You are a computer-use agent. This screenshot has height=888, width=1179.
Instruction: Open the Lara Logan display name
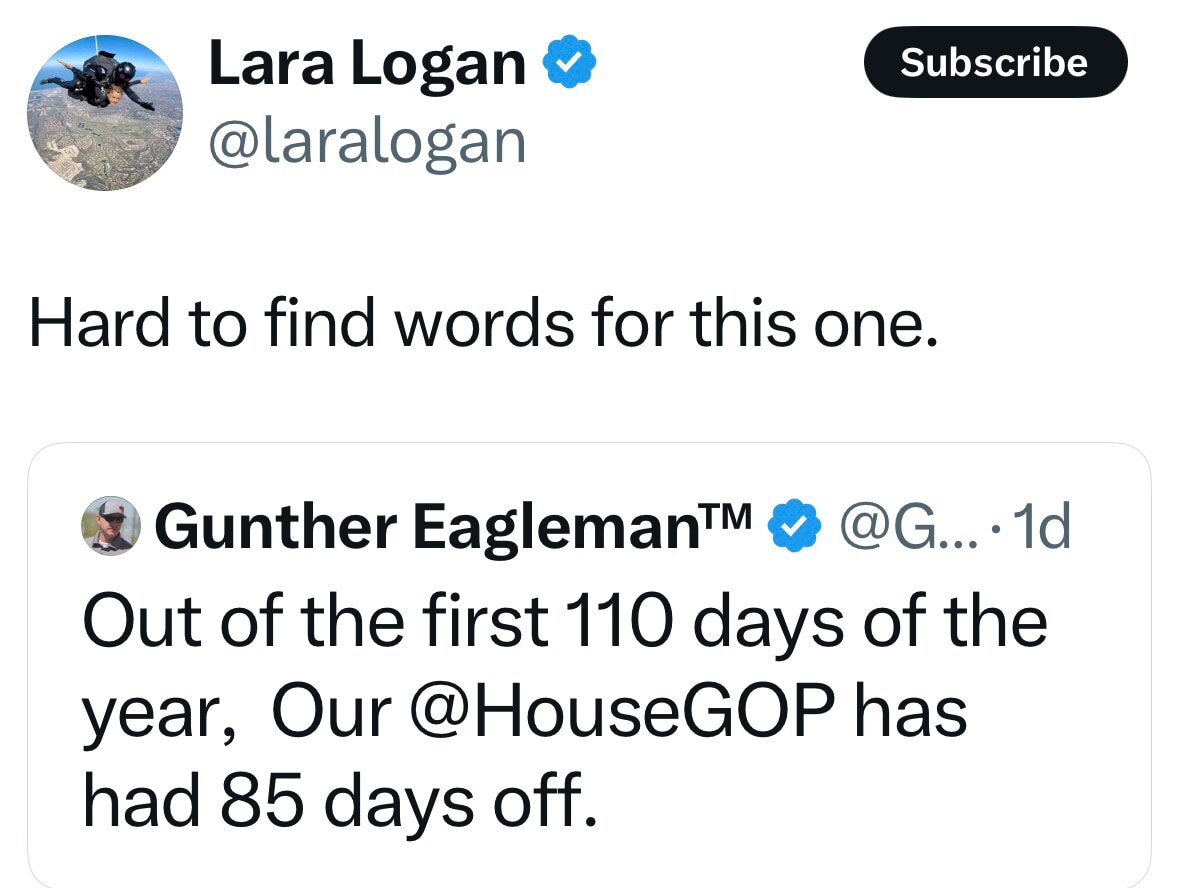366,65
